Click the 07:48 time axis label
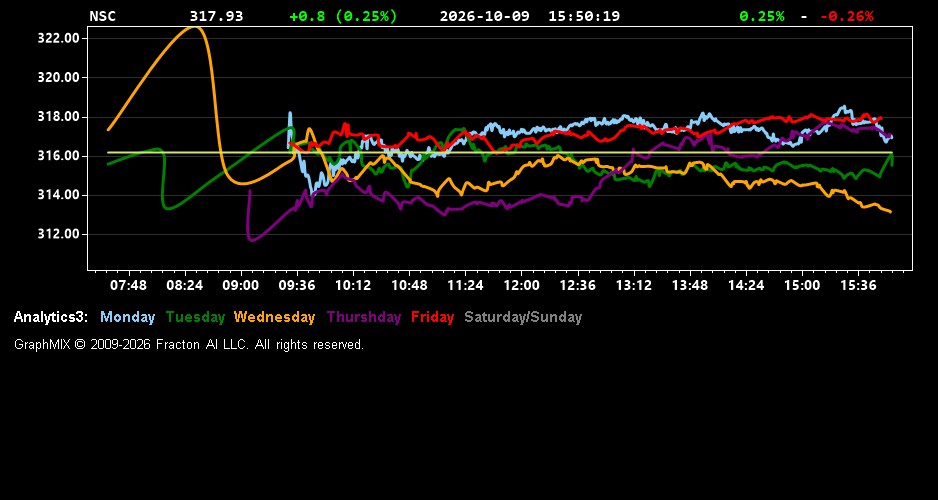Viewport: 938px width, 500px height. coord(128,285)
